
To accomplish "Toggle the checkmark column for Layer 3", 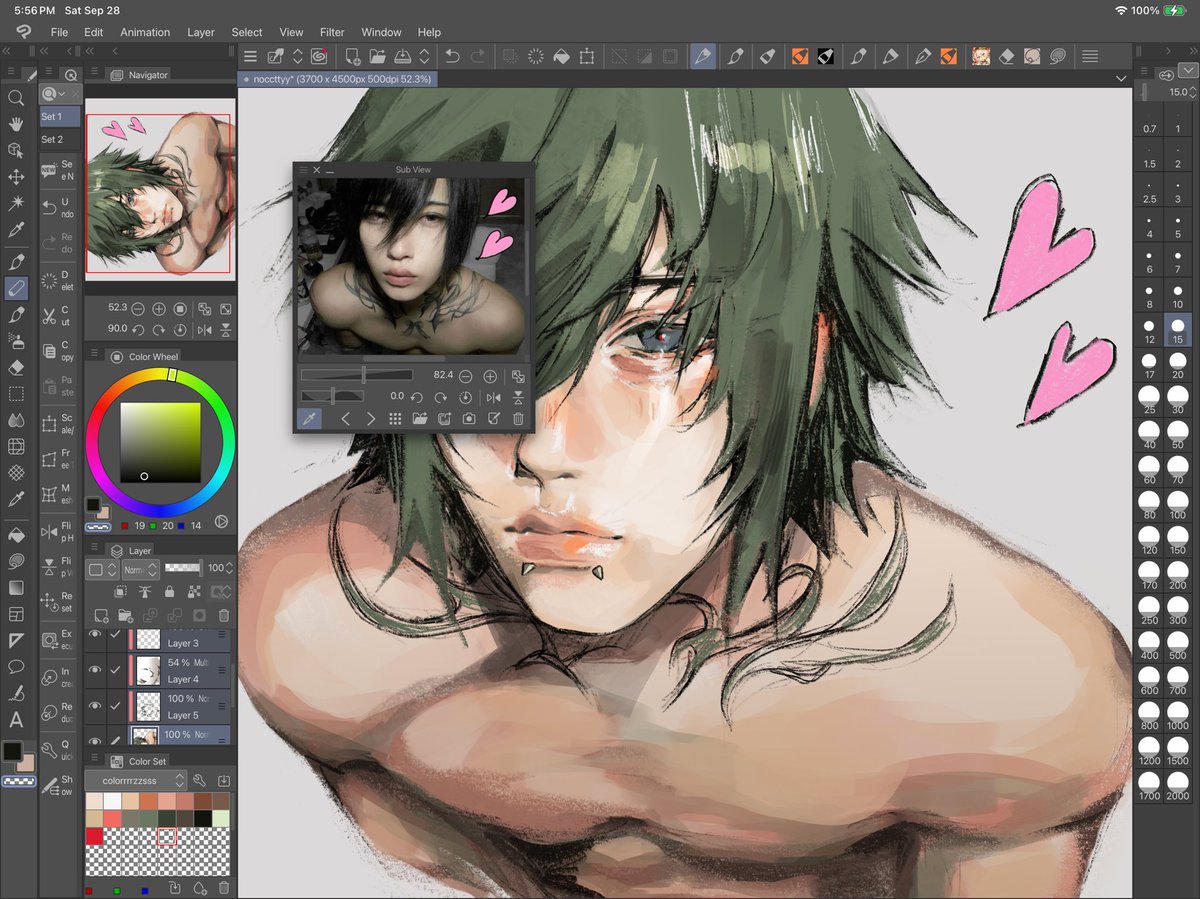I will coord(116,634).
